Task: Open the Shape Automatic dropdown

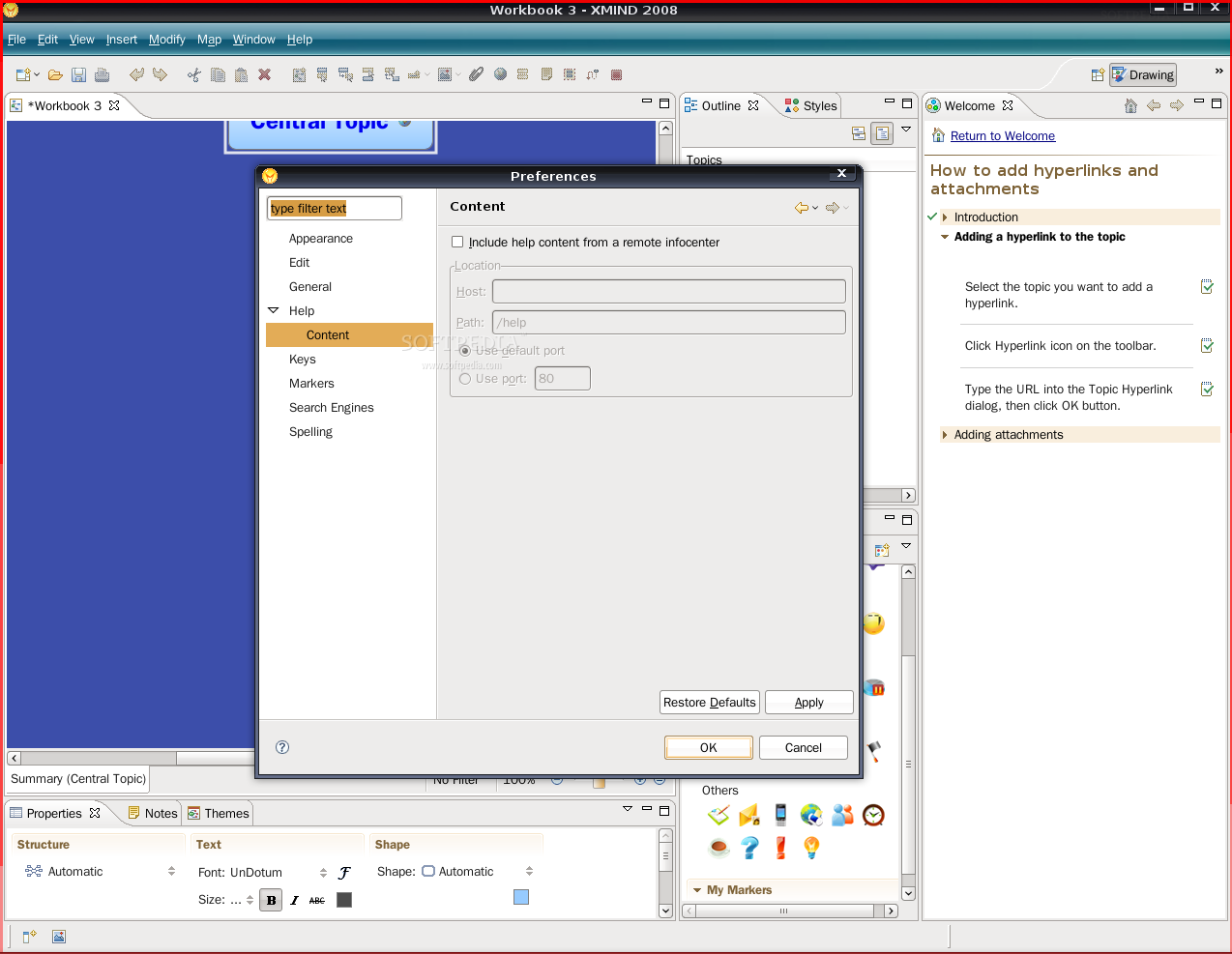Action: [529, 872]
